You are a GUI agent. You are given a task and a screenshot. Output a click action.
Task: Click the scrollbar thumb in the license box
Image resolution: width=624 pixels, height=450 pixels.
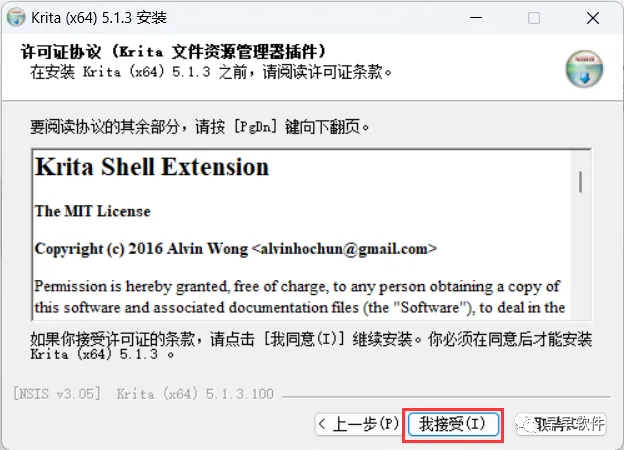tap(581, 181)
